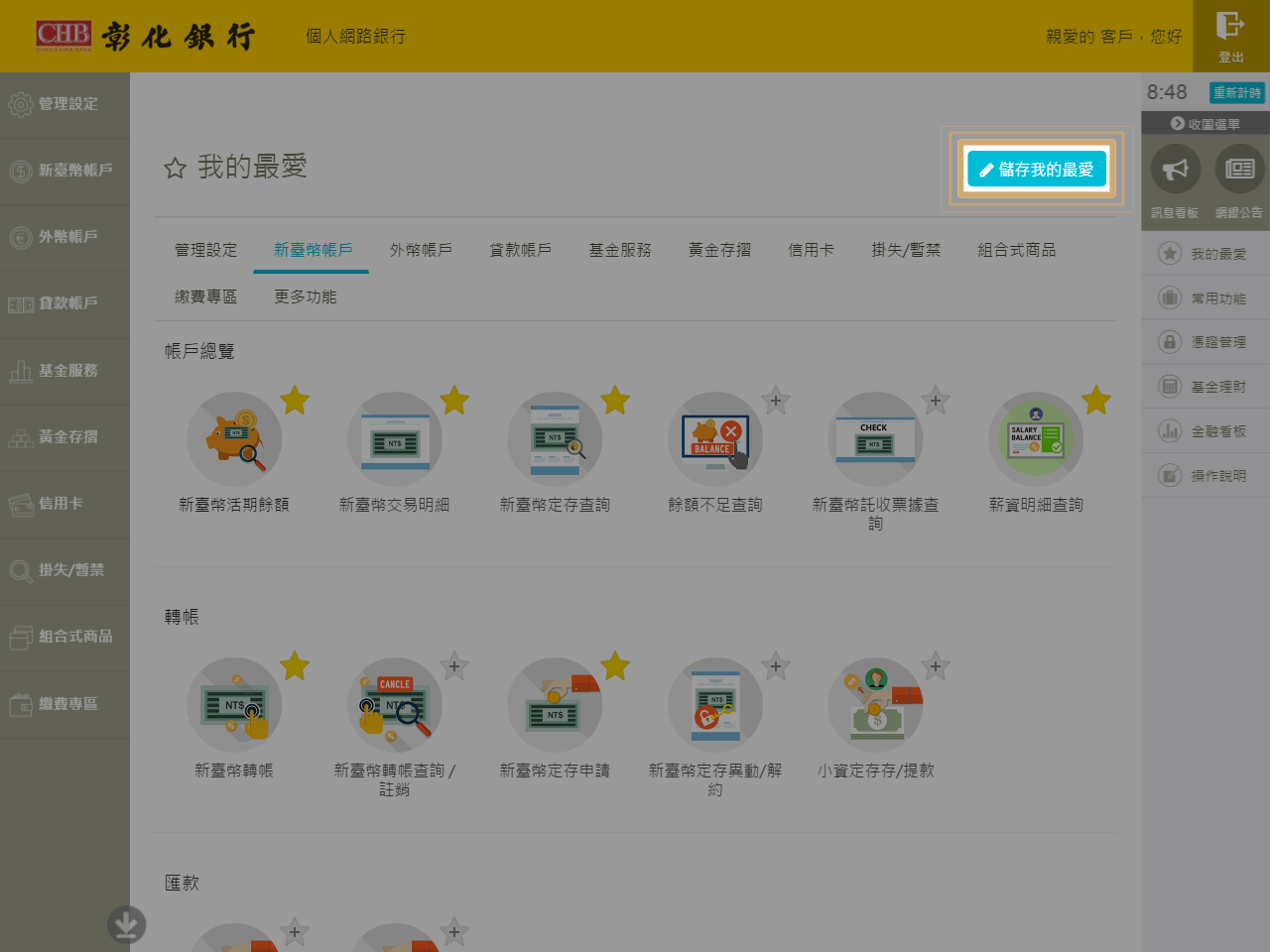Add 新臺幣託收票據查詢 to favorites
Image resolution: width=1270 pixels, height=952 pixels.
(x=935, y=401)
